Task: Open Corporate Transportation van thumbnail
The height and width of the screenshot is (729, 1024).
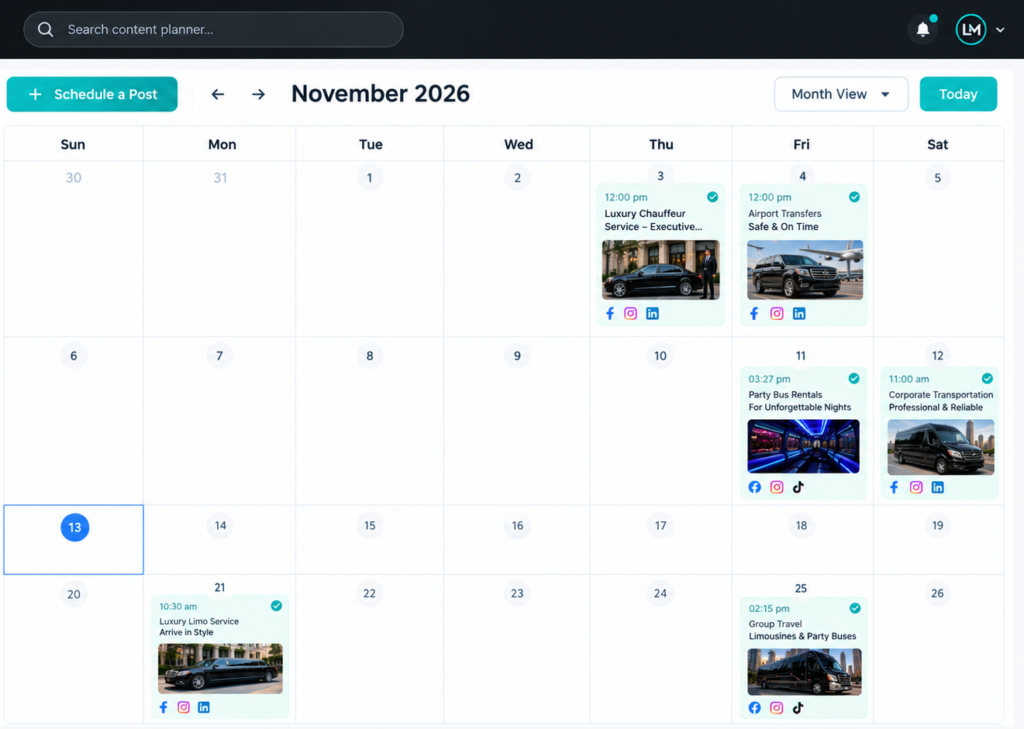Action: [940, 447]
